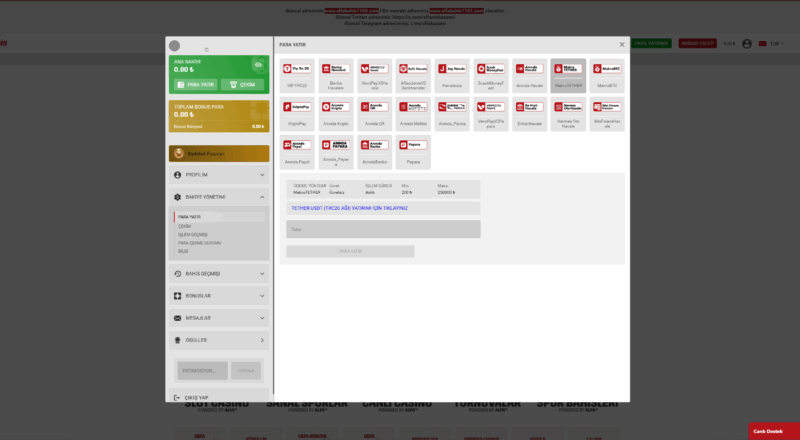800x440 pixels.
Task: Click ÇIKIŞ YAP to log out
Action: [219, 398]
